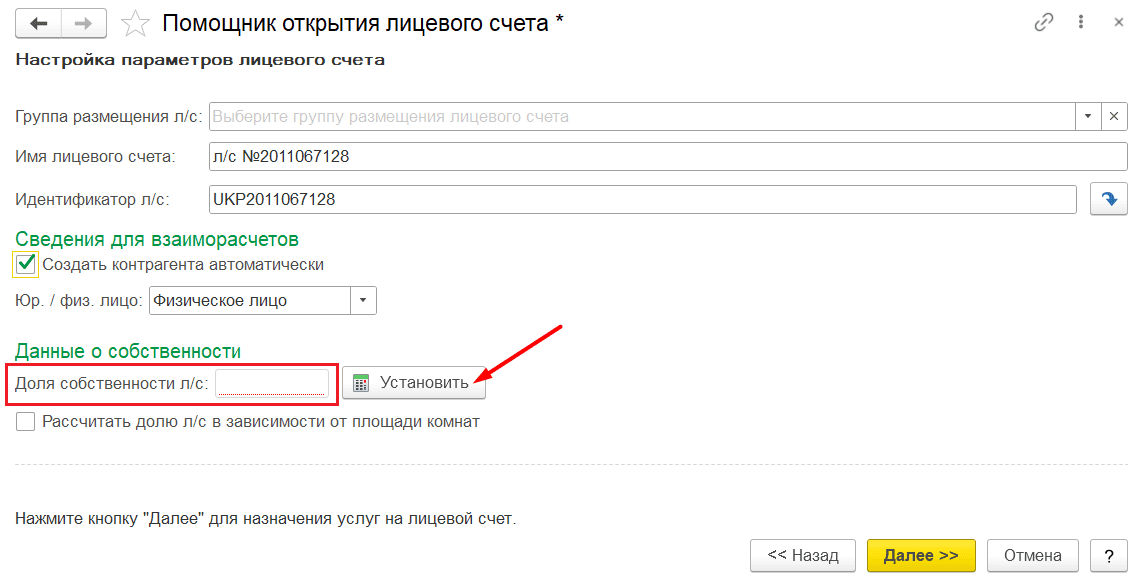This screenshot has height=587, width=1148.
Task: Cancel the wizard with Отмена
Action: 1033,556
